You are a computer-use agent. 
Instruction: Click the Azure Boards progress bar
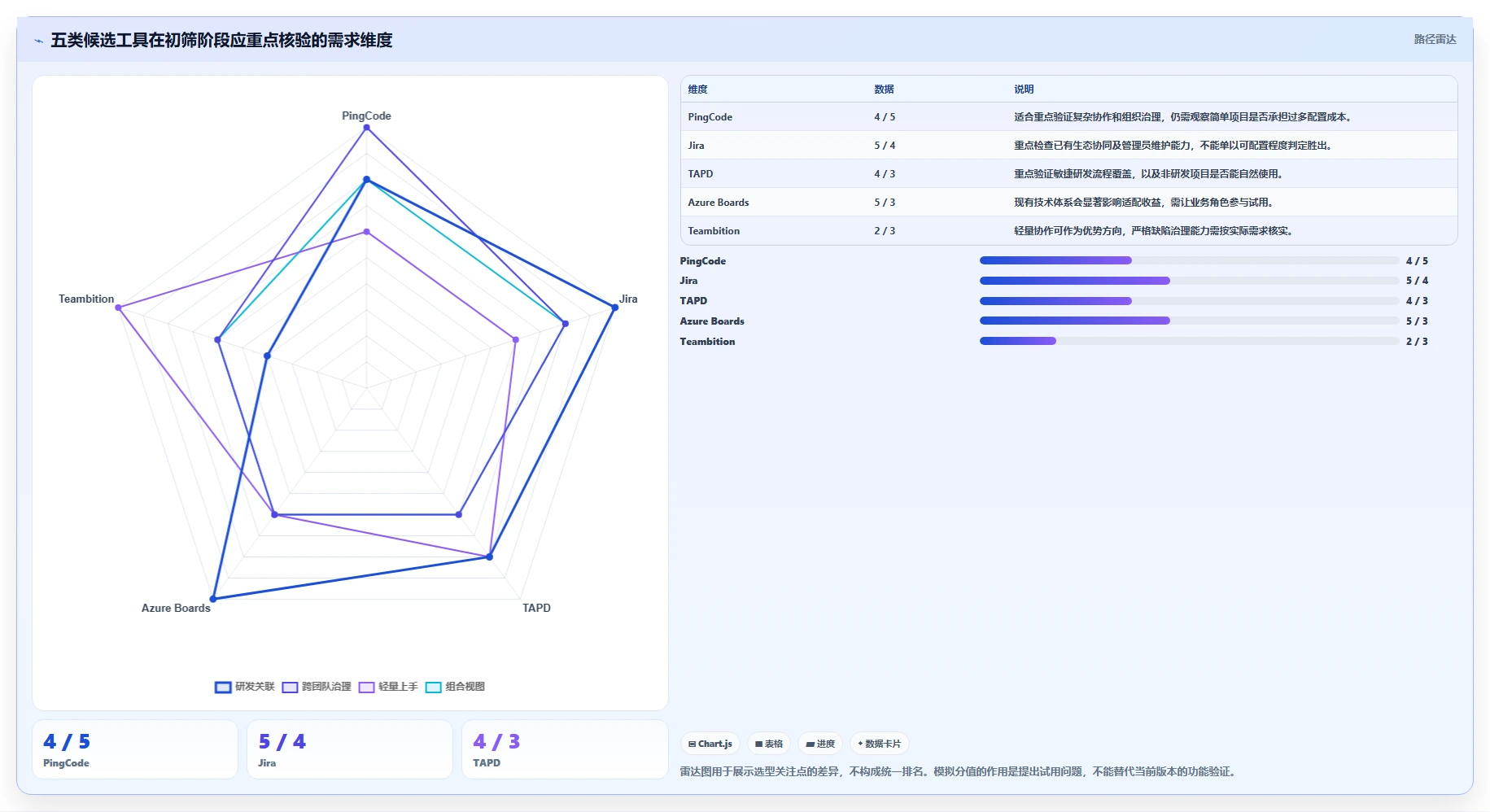(1189, 321)
